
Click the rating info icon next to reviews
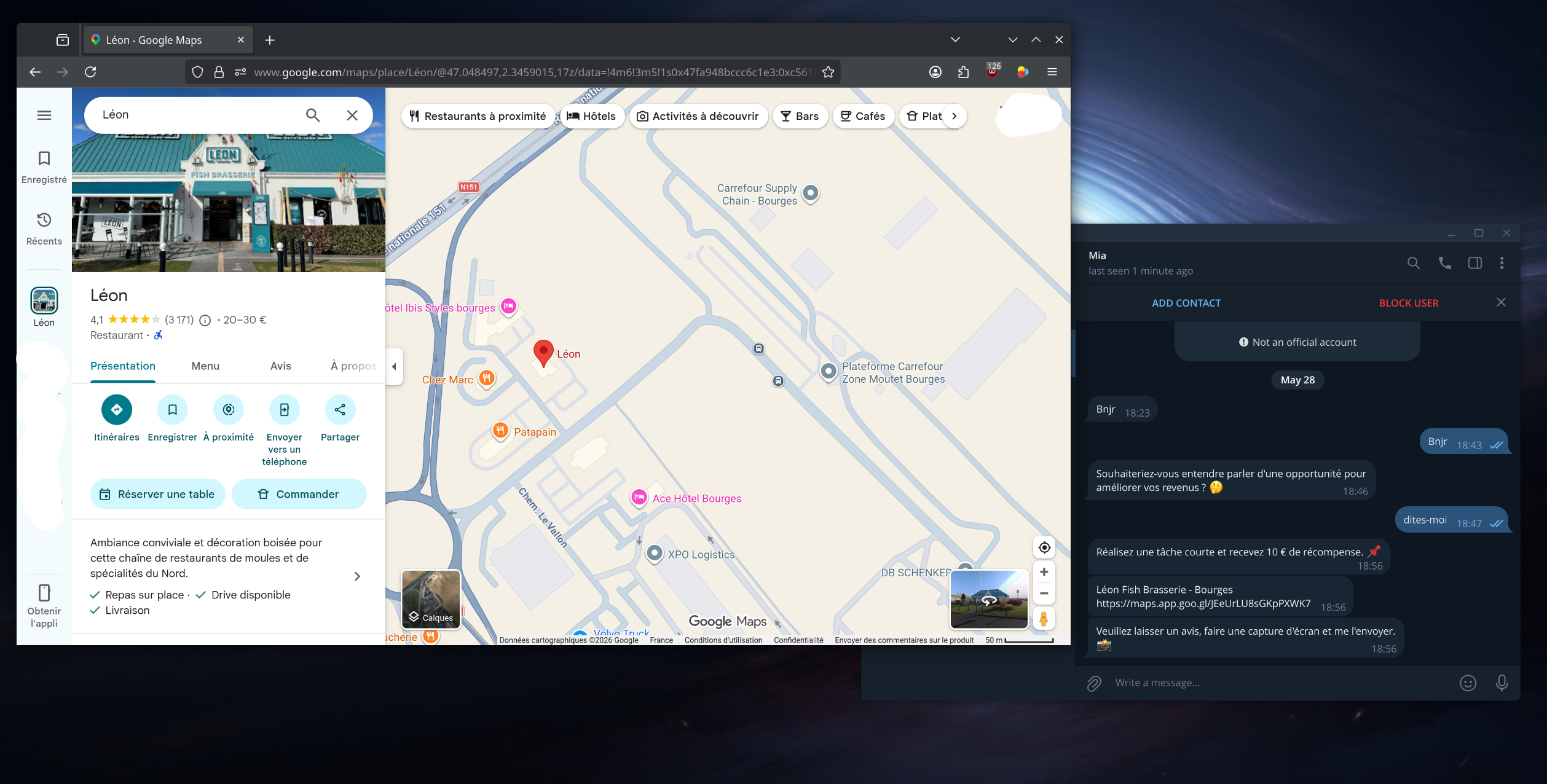point(205,320)
